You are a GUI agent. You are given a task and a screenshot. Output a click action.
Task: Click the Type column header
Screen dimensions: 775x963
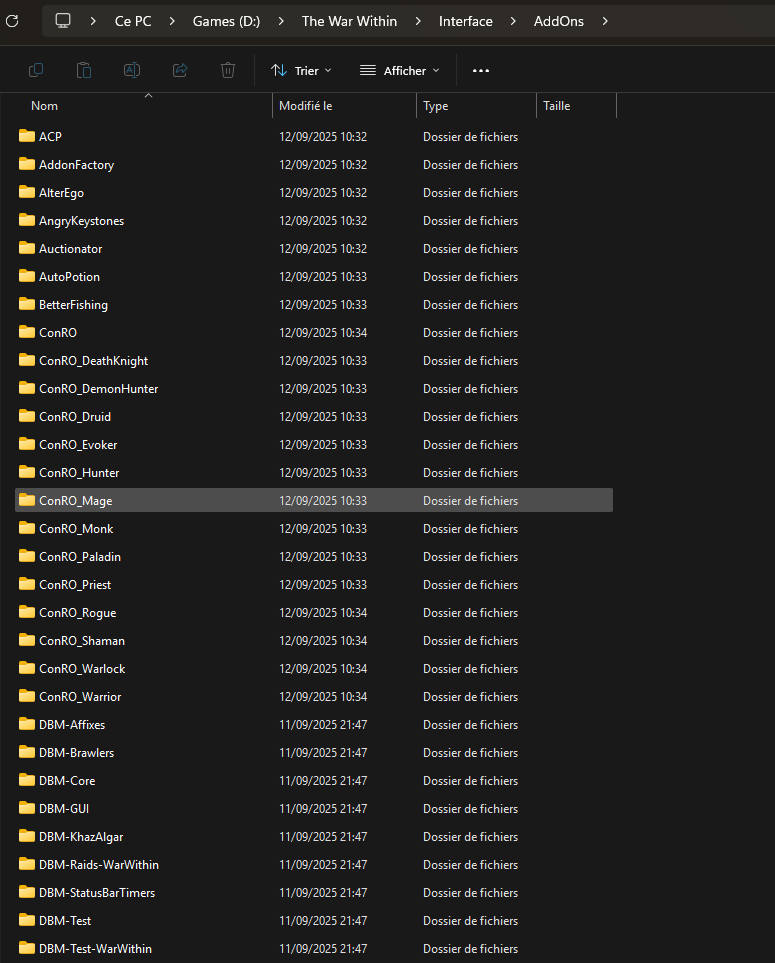click(436, 106)
